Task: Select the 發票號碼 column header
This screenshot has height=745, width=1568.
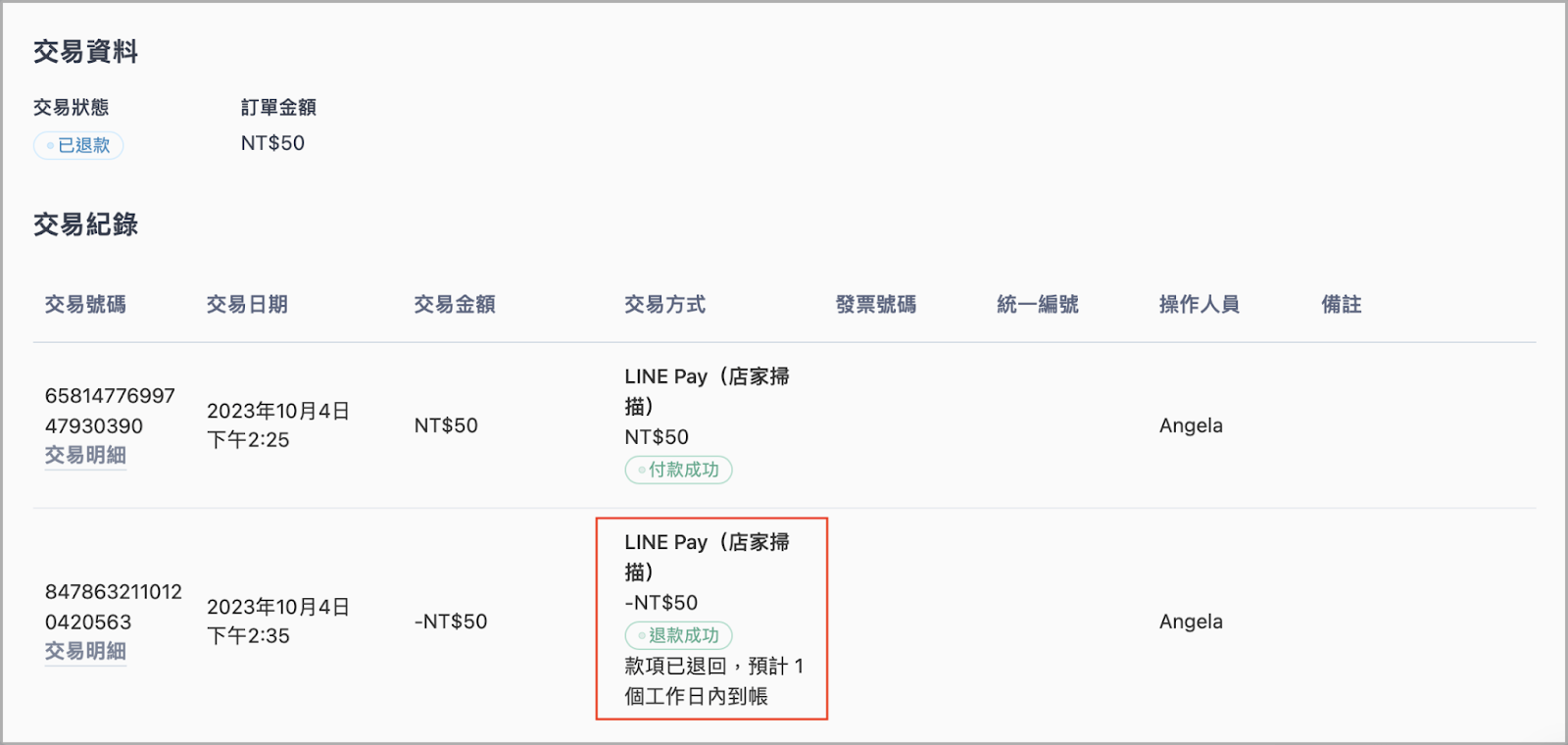Action: click(x=876, y=305)
